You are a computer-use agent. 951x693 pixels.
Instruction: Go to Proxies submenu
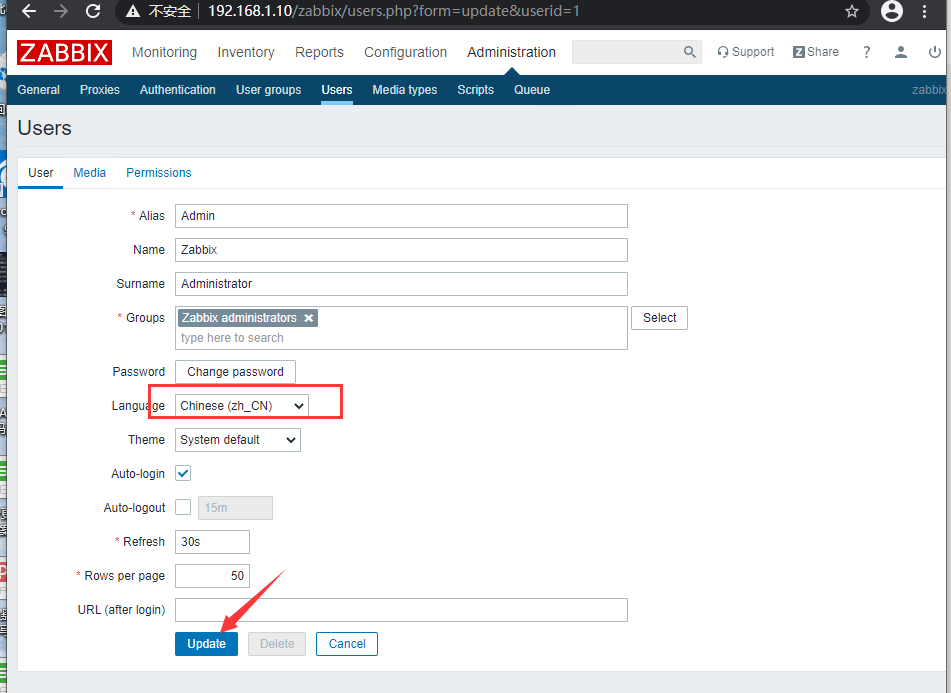pyautogui.click(x=99, y=90)
